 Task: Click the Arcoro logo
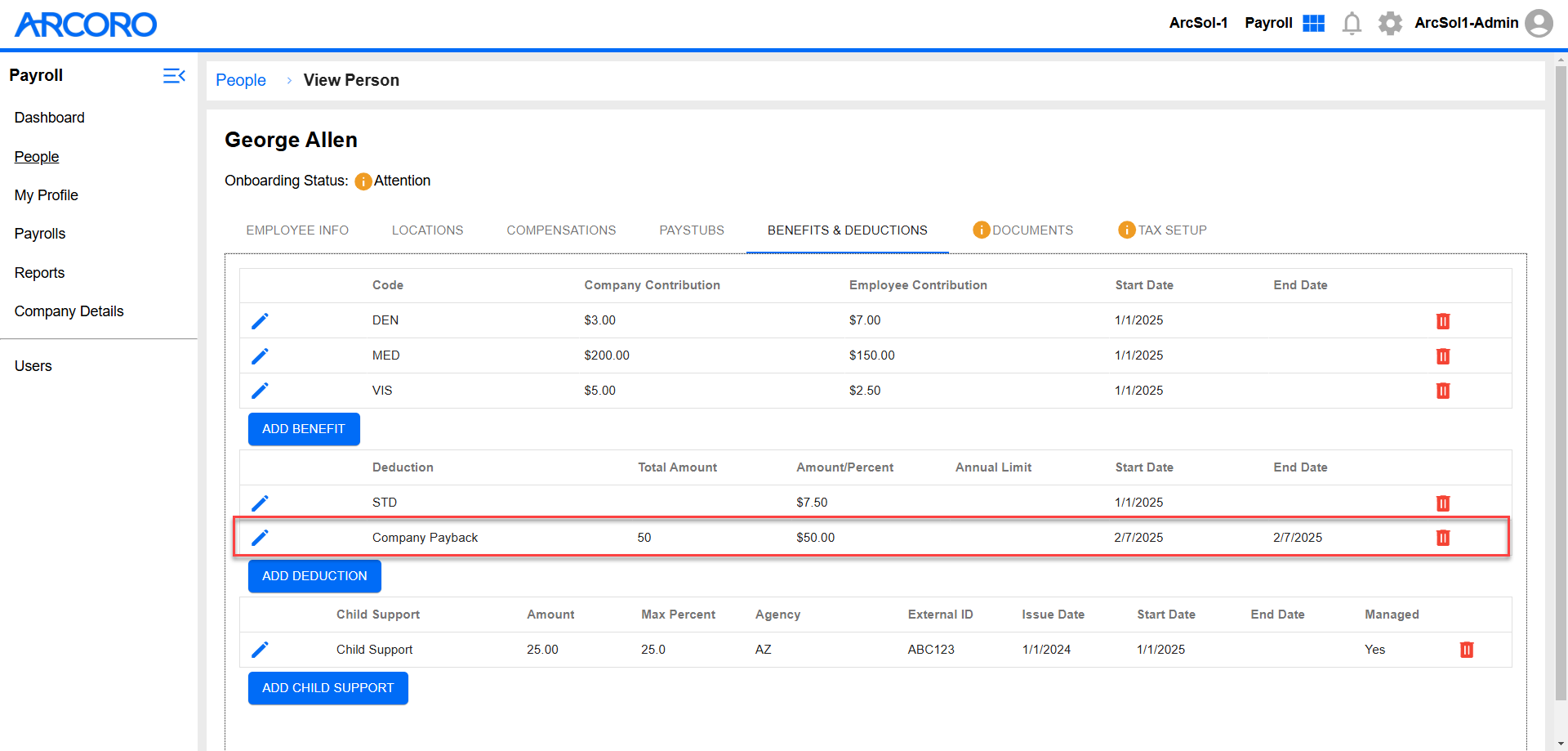(x=86, y=25)
